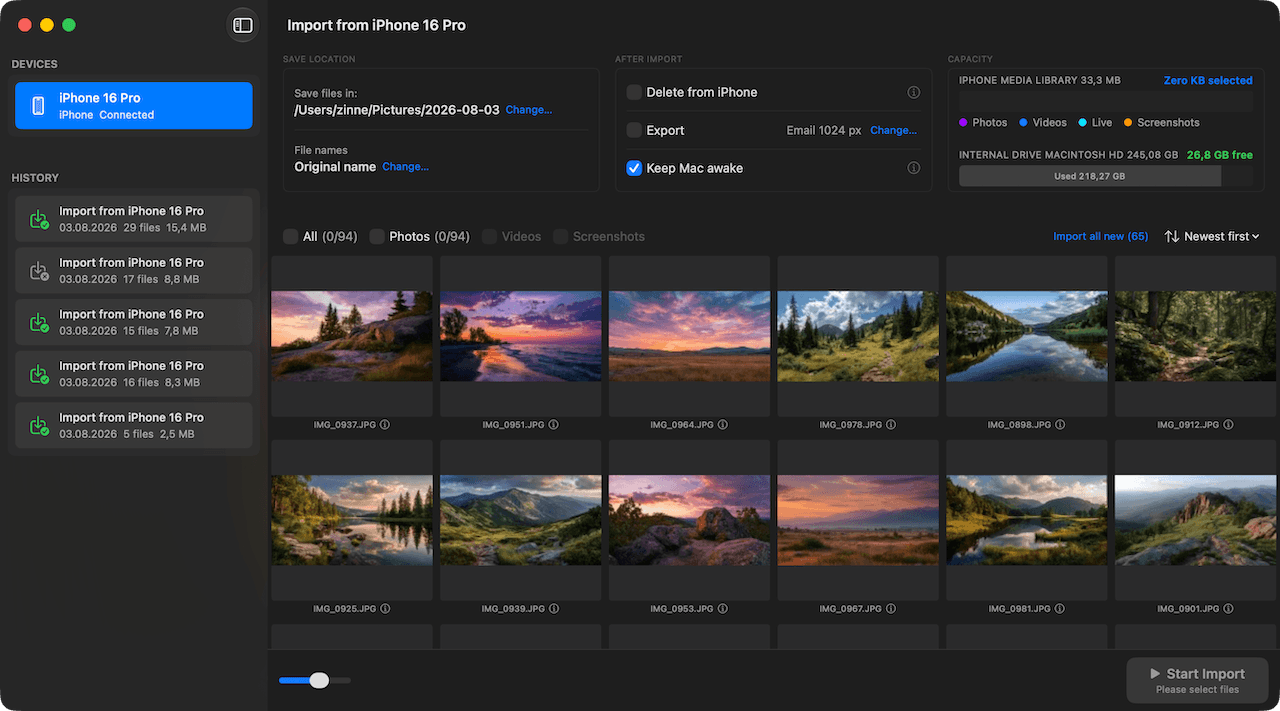Open info for IMG_0981.JPG
1280x711 pixels.
1060,609
